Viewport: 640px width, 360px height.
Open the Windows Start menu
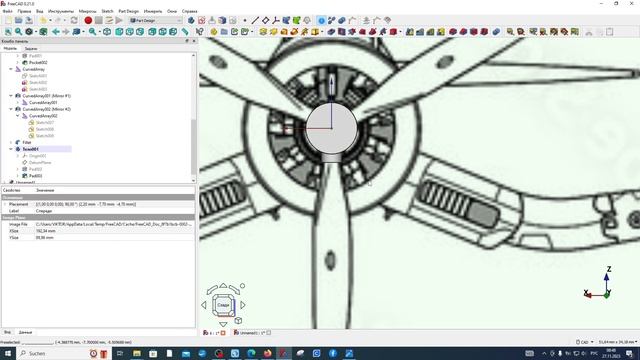point(8,353)
